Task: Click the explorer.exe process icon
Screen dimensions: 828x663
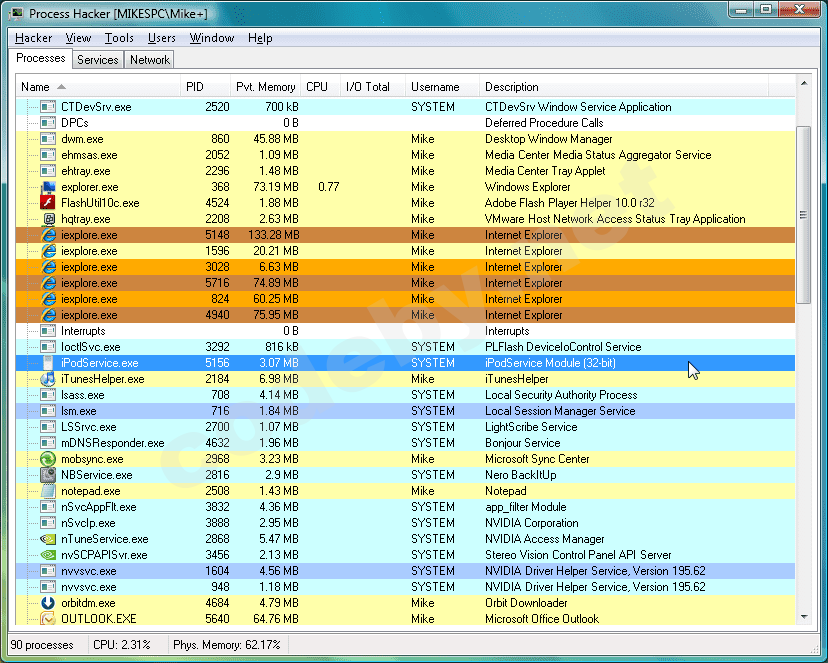Action: (x=48, y=187)
